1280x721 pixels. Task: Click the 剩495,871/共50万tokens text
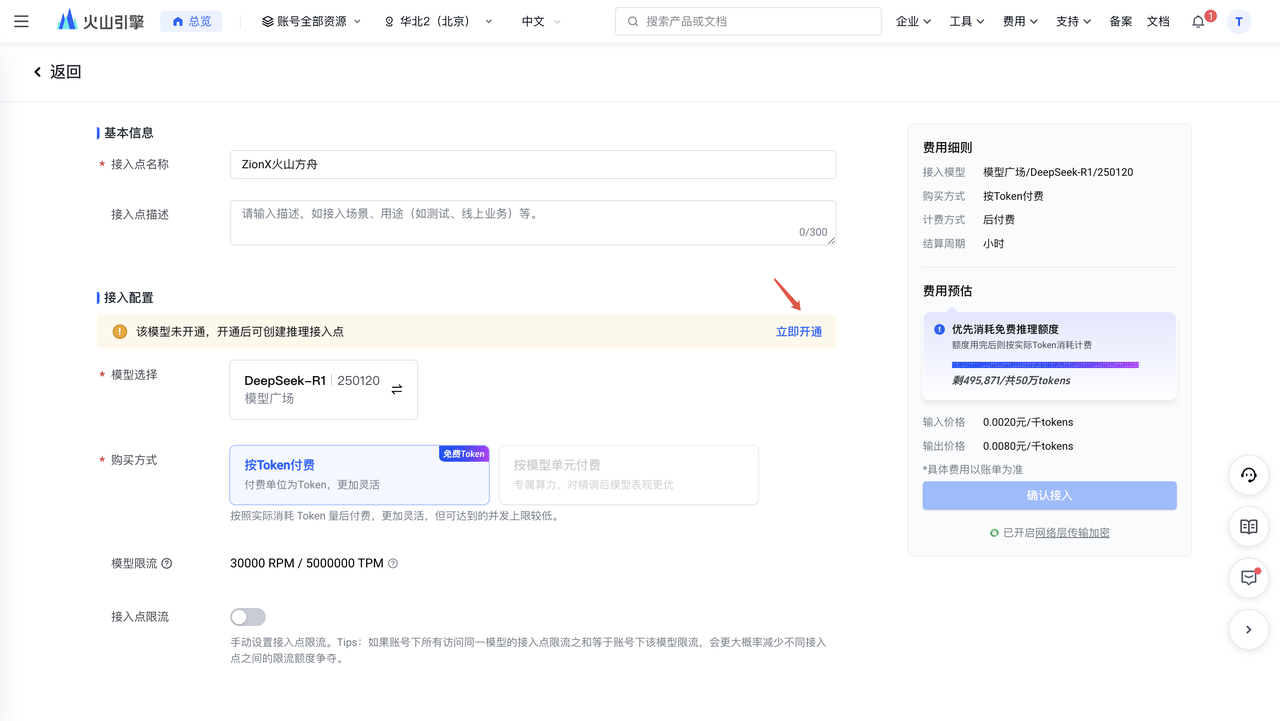coord(1011,381)
